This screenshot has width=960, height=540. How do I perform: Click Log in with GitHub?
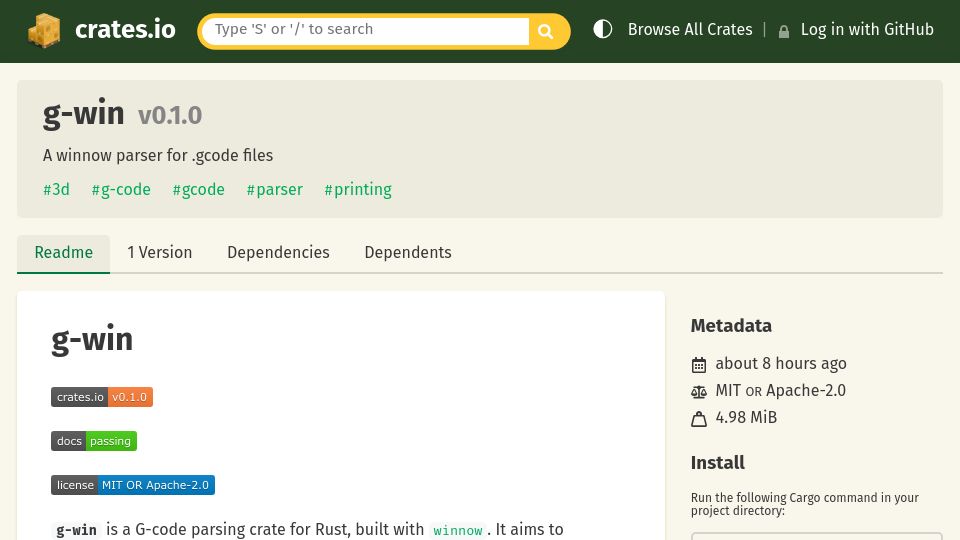click(867, 29)
